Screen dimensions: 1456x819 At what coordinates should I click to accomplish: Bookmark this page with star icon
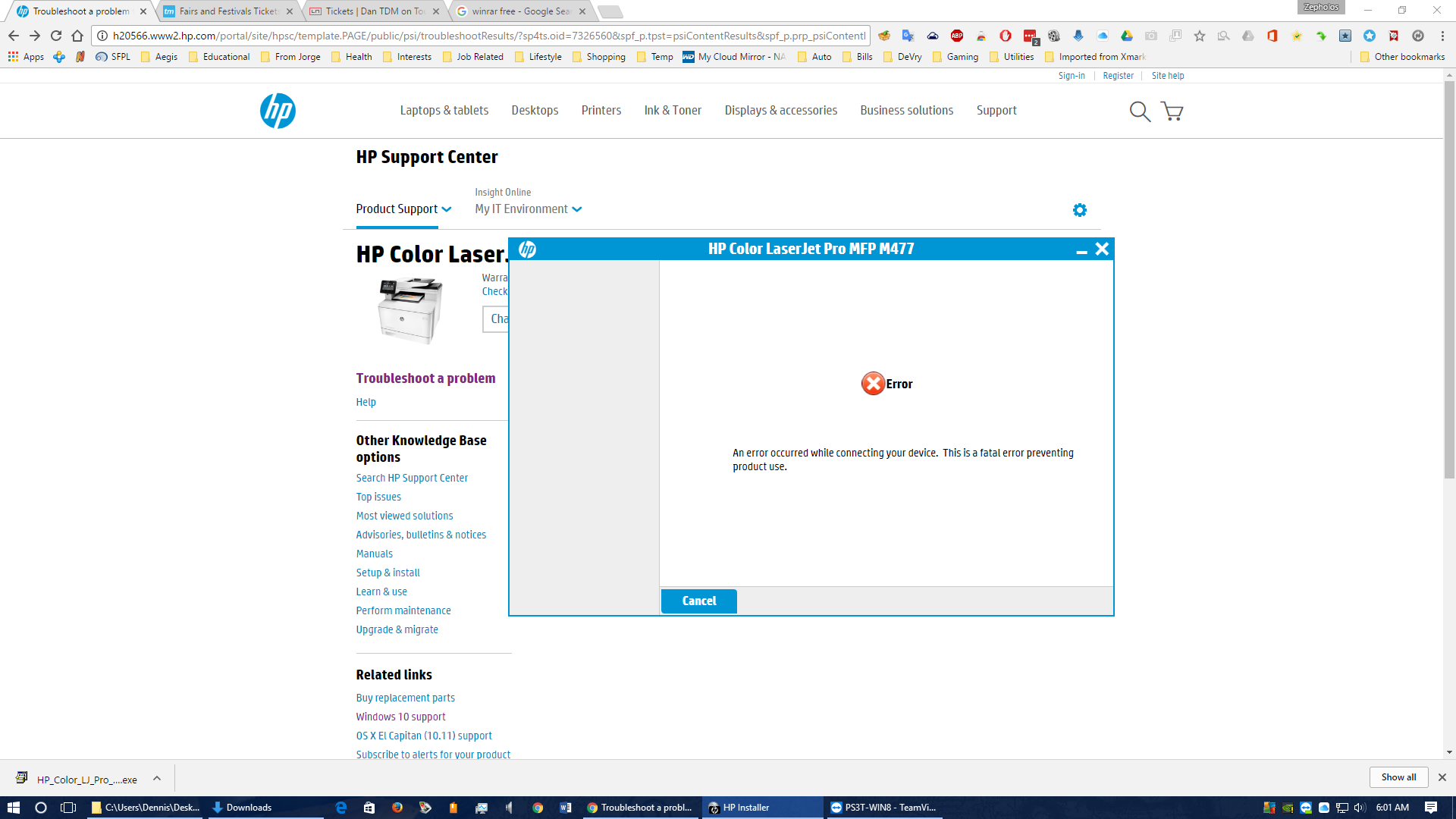pos(1200,36)
